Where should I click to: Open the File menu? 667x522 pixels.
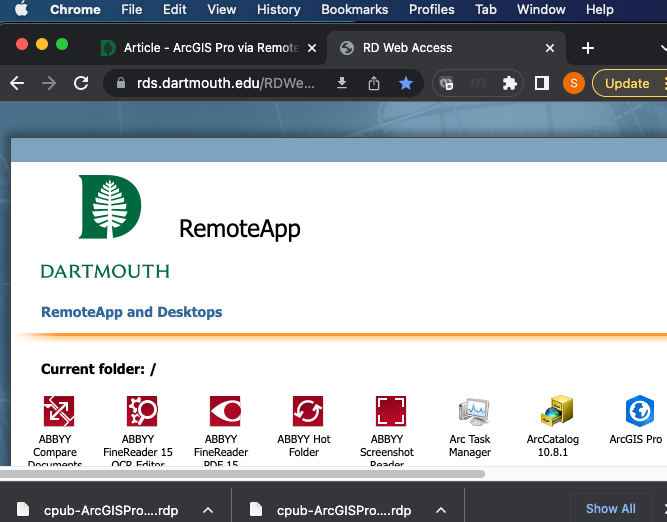[131, 9]
